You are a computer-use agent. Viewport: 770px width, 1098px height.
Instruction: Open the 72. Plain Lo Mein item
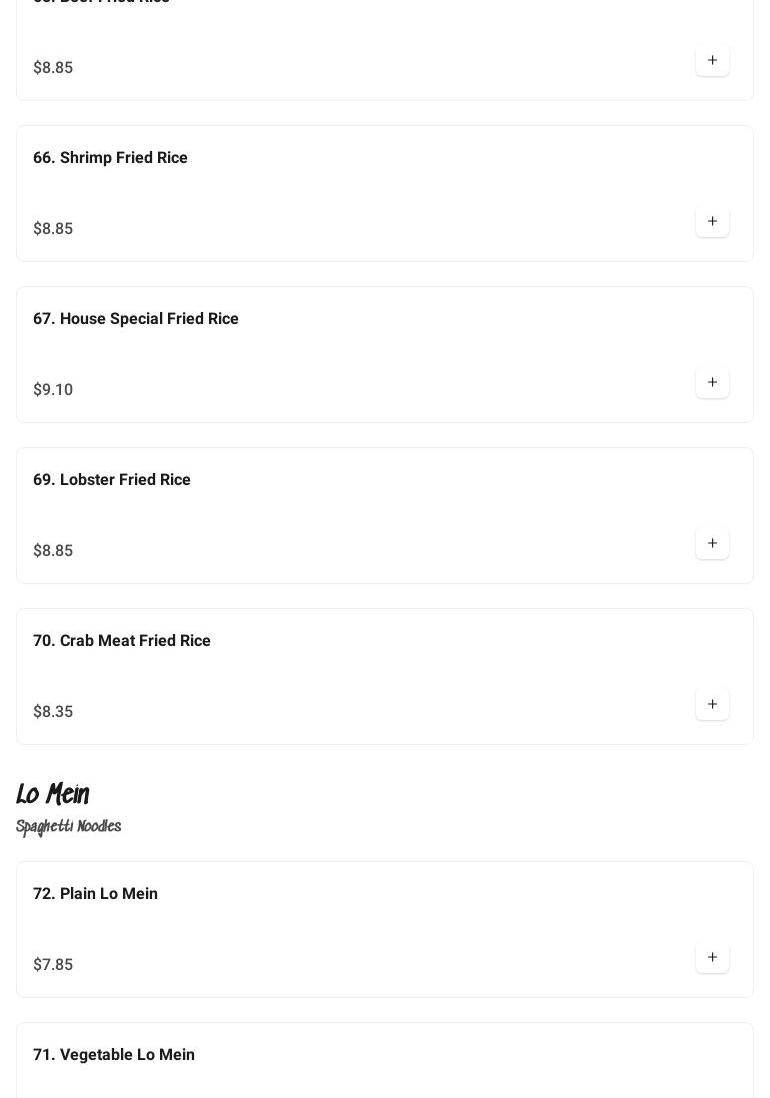[96, 894]
